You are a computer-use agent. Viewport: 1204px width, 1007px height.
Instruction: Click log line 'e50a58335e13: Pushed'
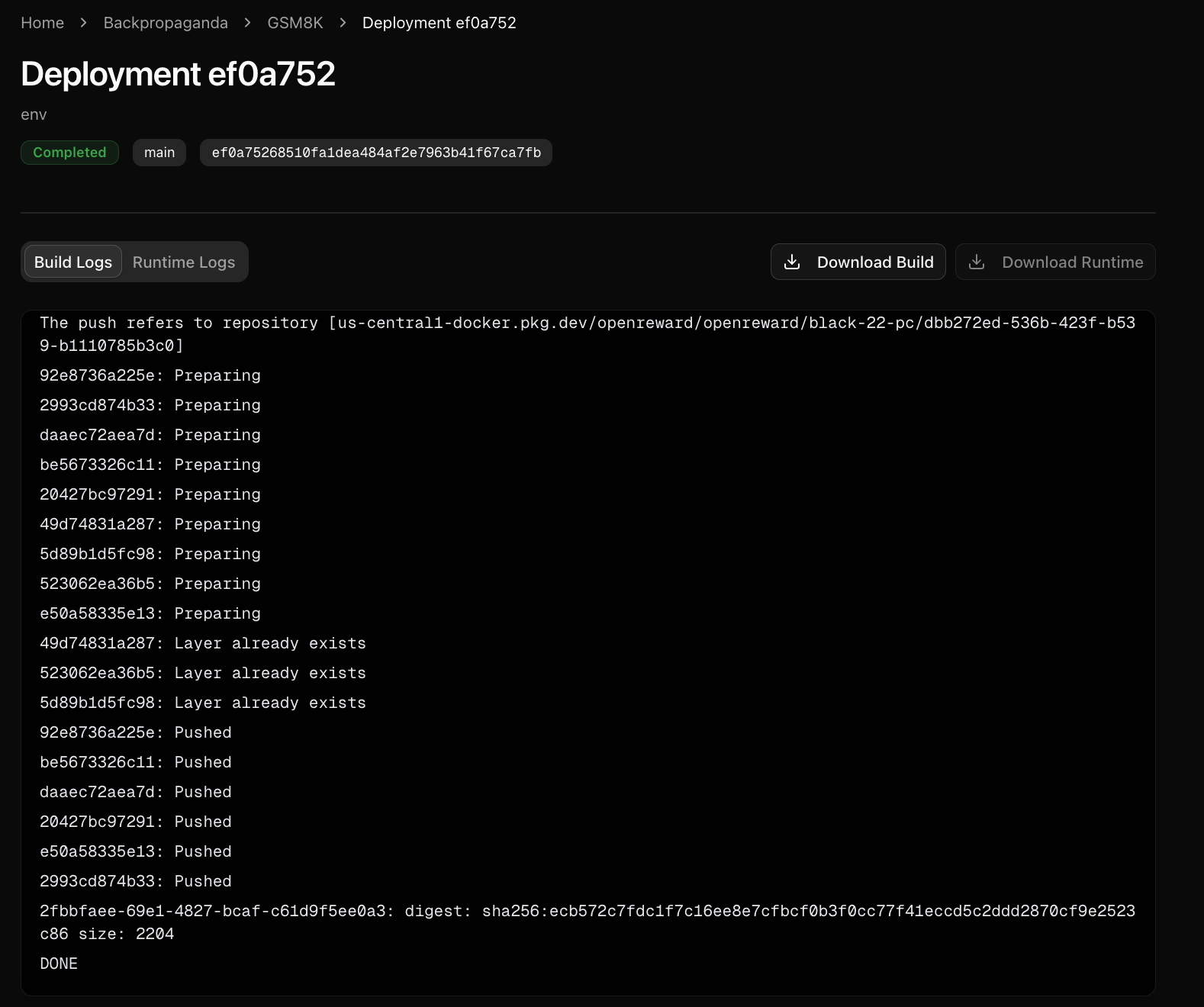click(x=136, y=851)
